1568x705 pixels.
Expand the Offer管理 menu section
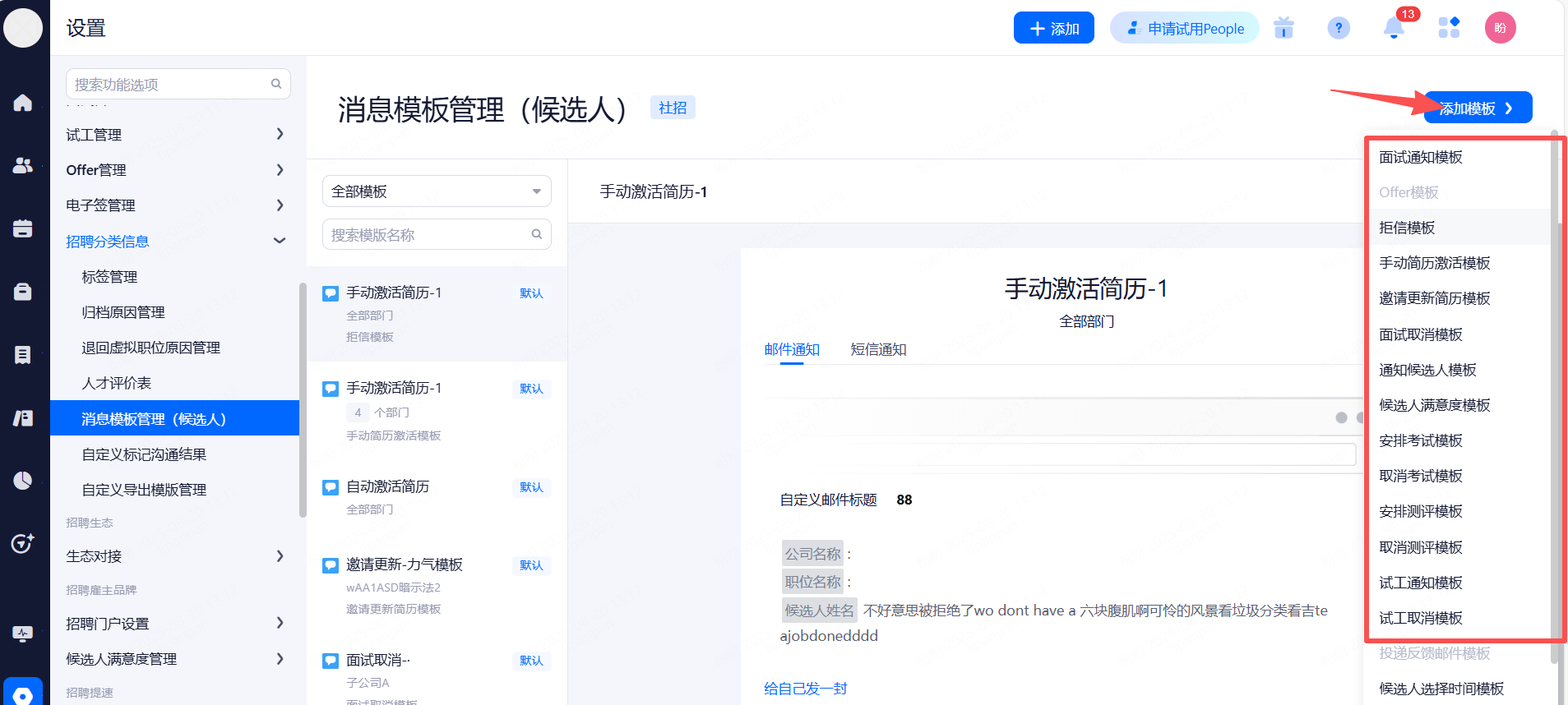pos(175,170)
